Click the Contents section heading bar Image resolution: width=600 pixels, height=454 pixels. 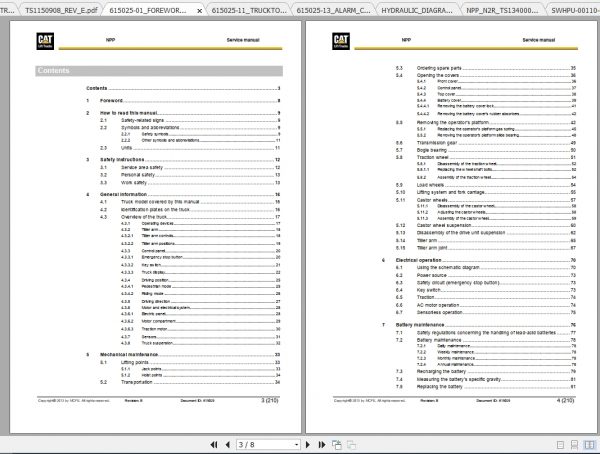pyautogui.click(x=159, y=71)
